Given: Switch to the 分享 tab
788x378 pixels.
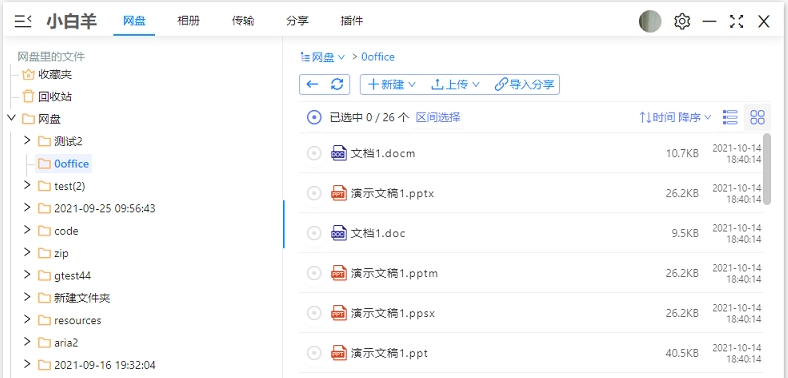Looking at the screenshot, I should [x=297, y=21].
